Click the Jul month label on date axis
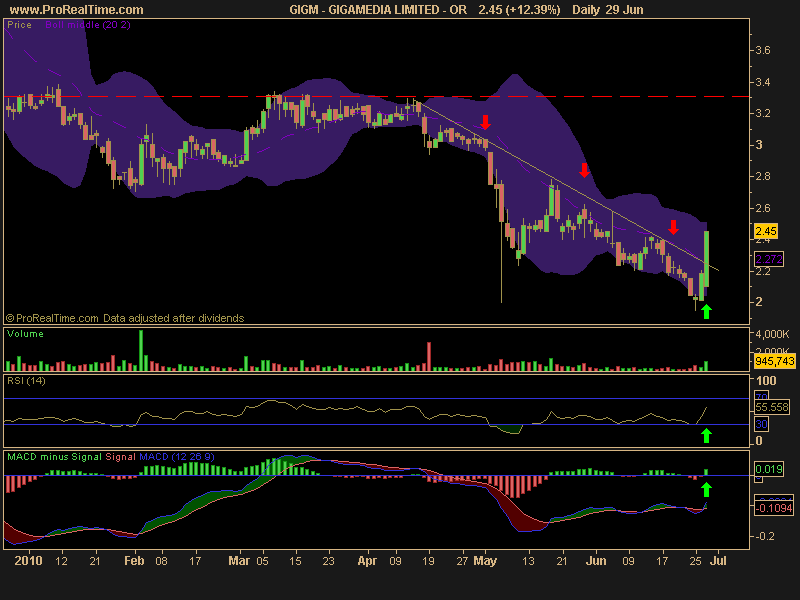The width and height of the screenshot is (800, 600). pyautogui.click(x=718, y=561)
